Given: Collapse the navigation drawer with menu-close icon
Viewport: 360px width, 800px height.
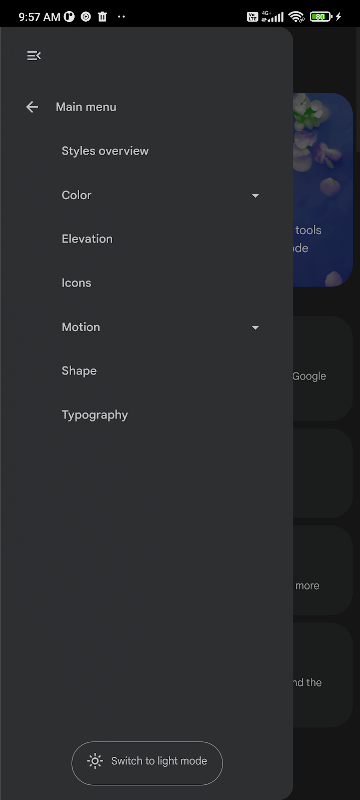Looking at the screenshot, I should click(x=34, y=56).
